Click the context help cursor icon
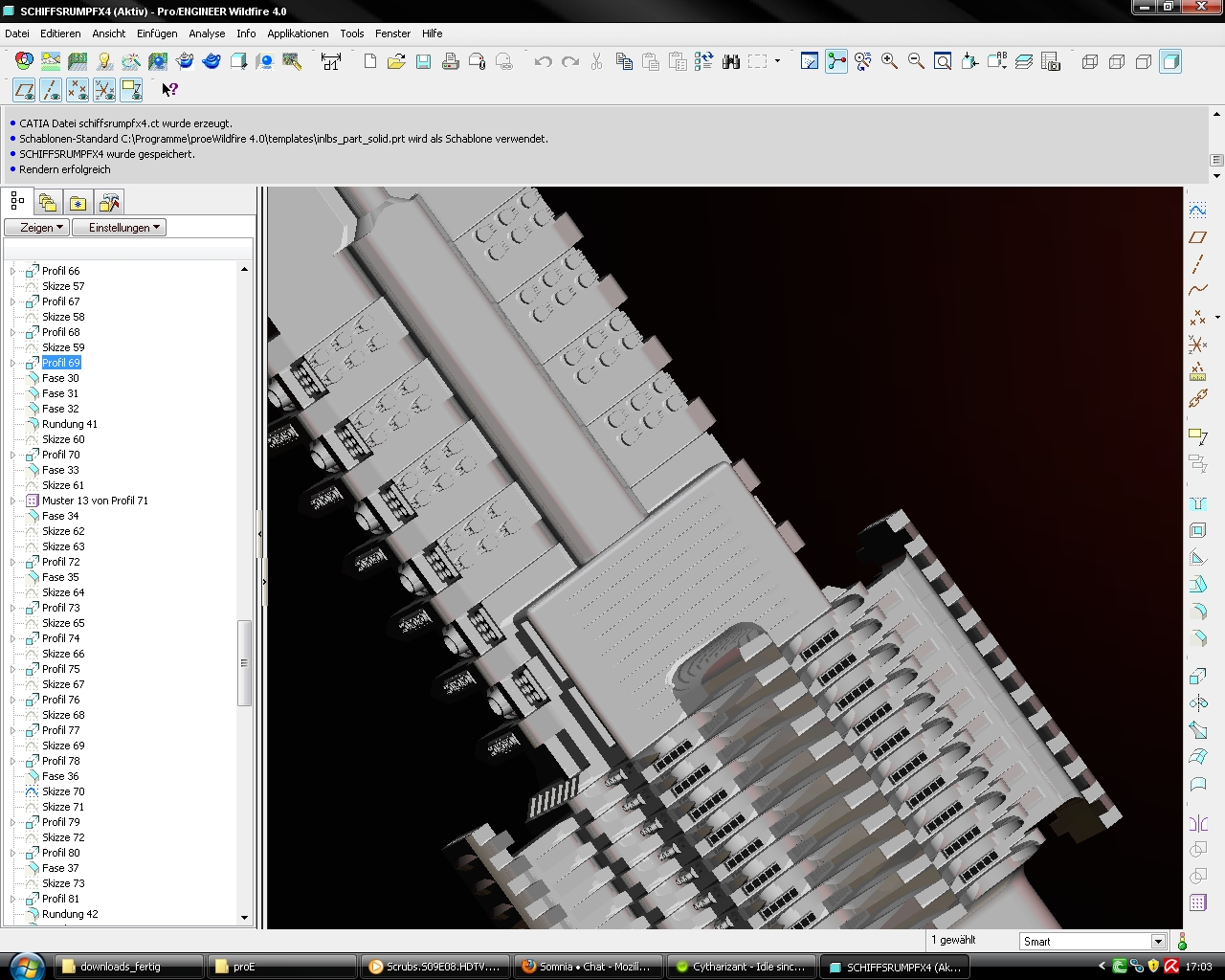Image resolution: width=1225 pixels, height=980 pixels. click(x=169, y=90)
